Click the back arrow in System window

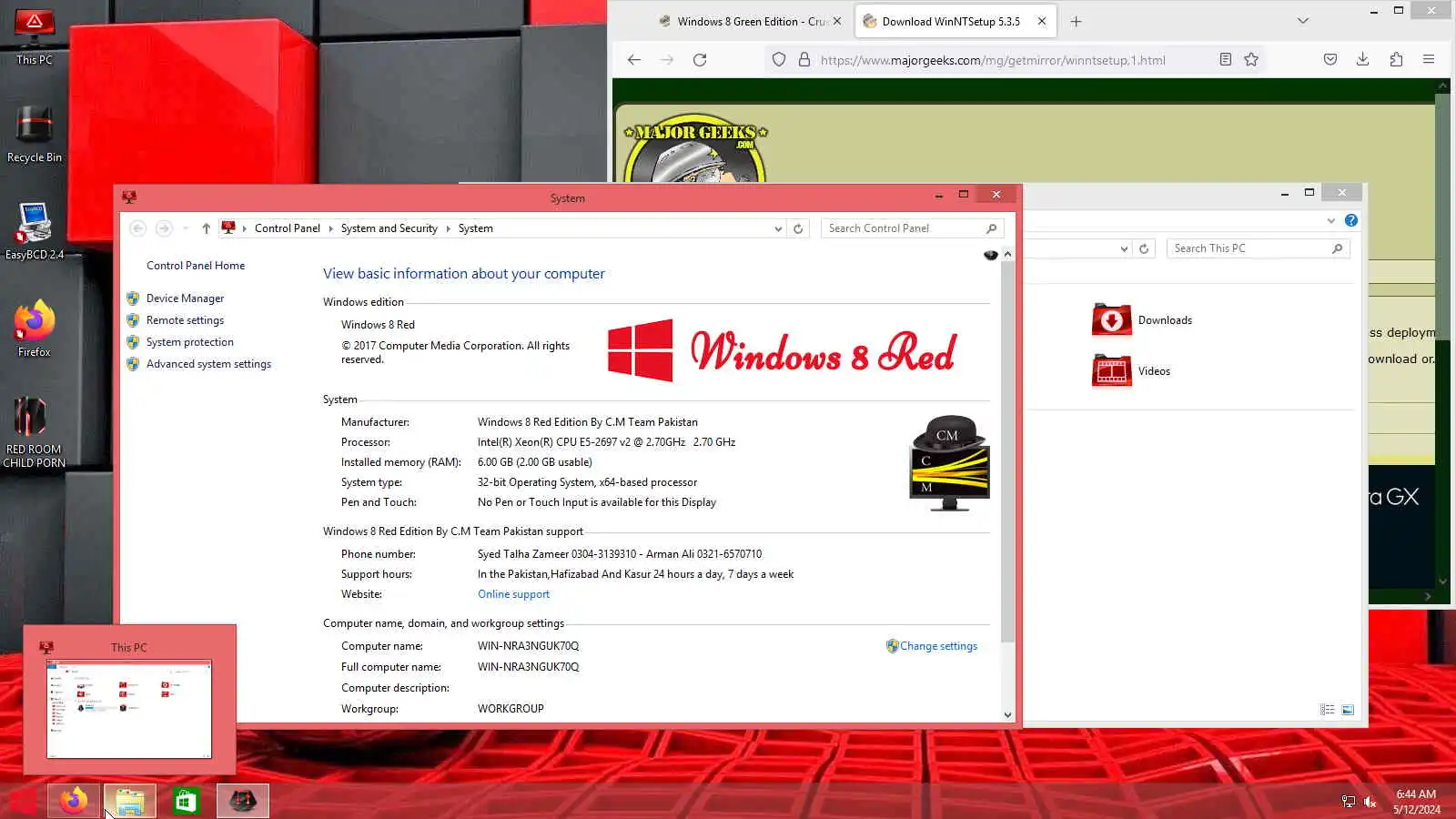(x=137, y=228)
